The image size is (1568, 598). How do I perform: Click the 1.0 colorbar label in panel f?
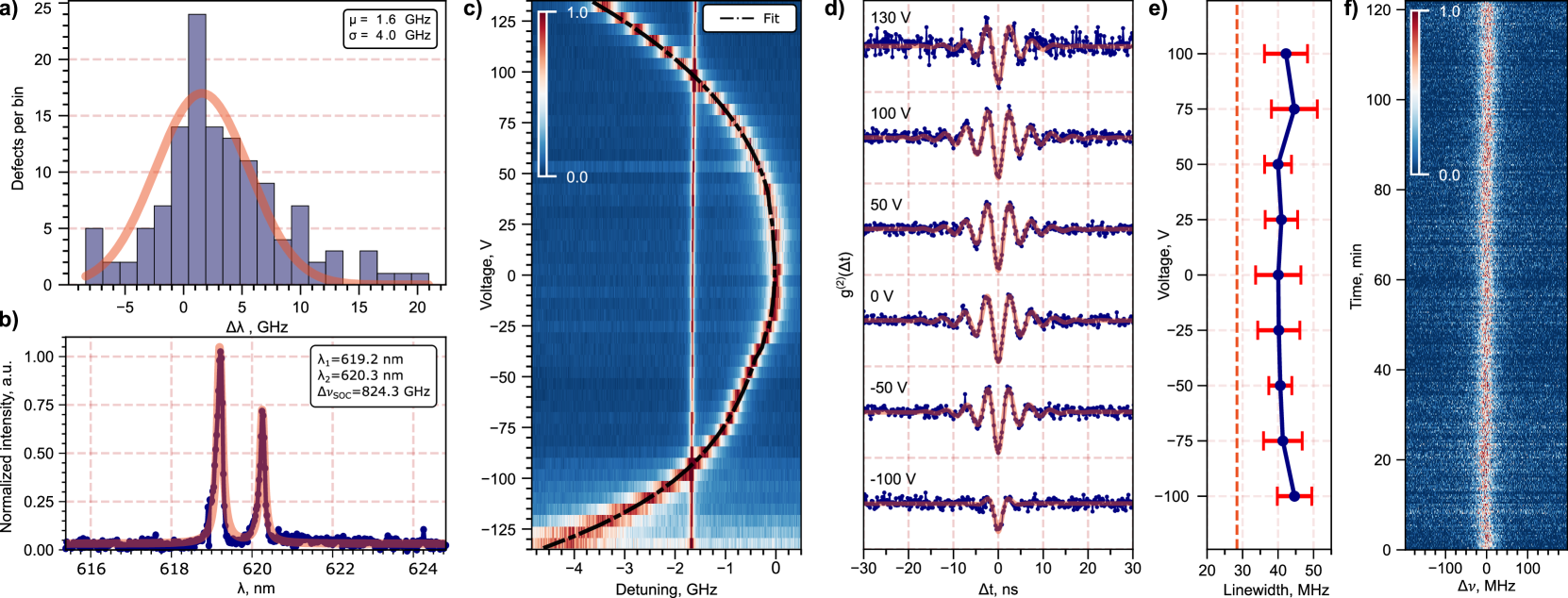(x=1450, y=11)
